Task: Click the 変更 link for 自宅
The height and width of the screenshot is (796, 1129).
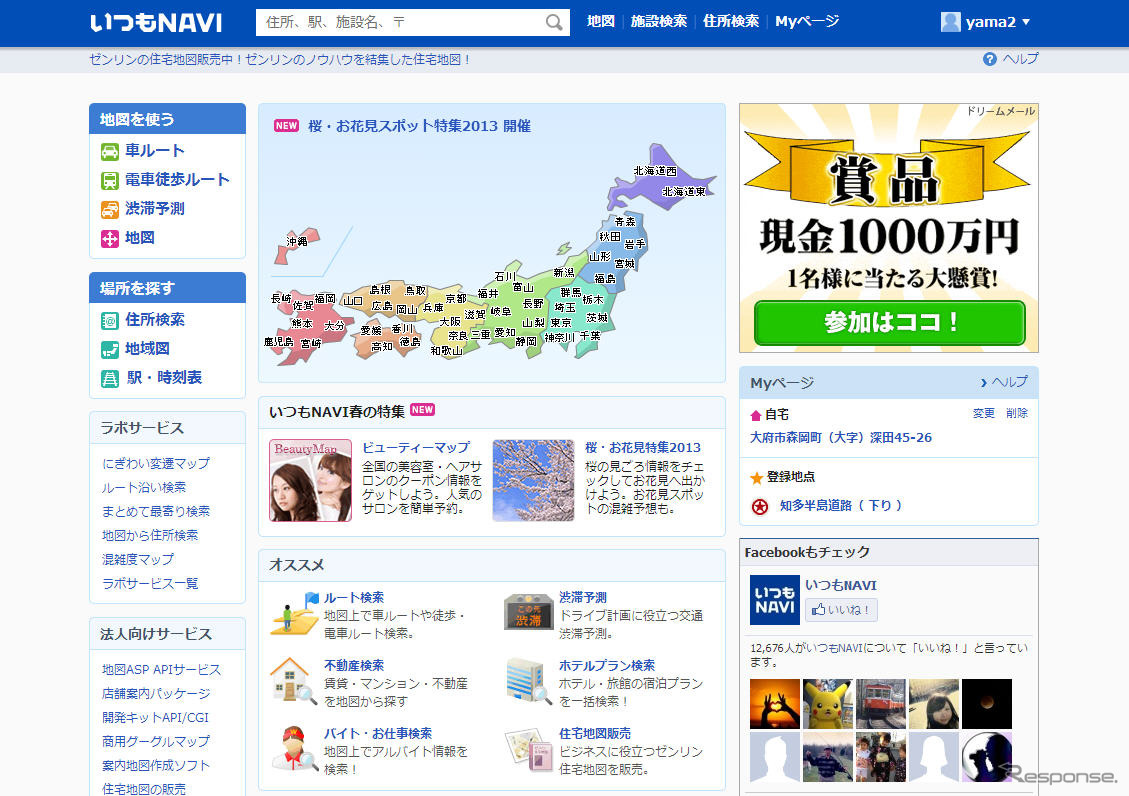Action: pos(983,413)
